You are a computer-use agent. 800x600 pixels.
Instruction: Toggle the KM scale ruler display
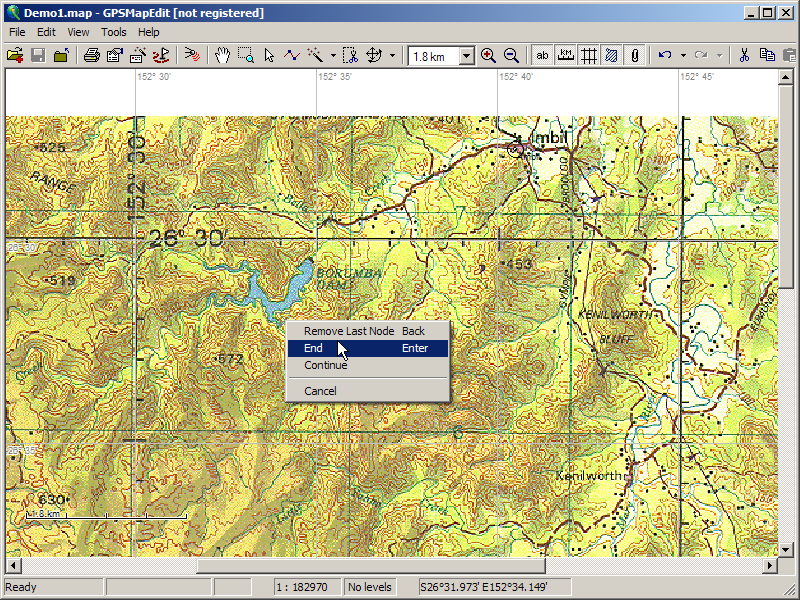566,56
